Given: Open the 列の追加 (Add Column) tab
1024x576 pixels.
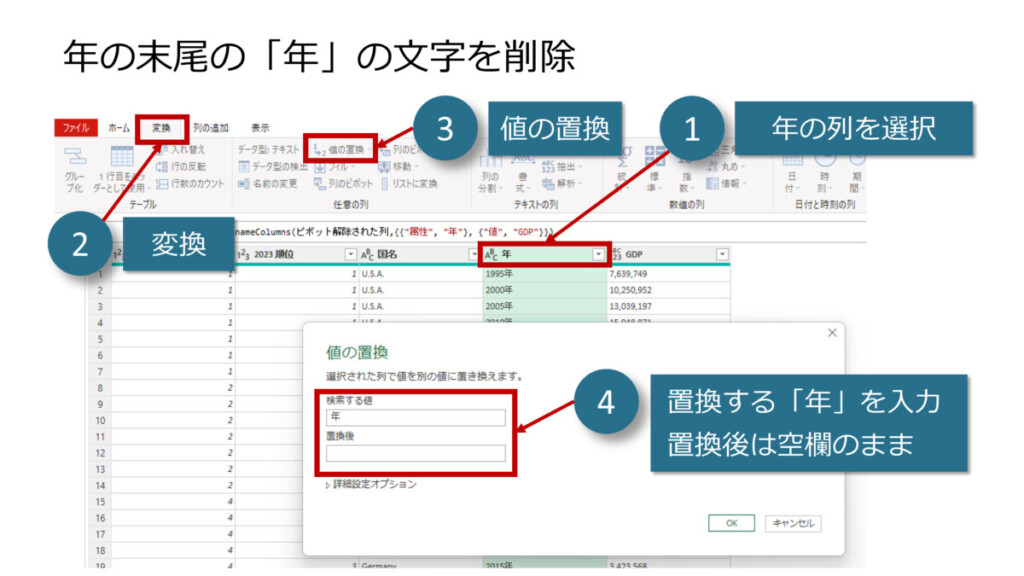Looking at the screenshot, I should 211,128.
